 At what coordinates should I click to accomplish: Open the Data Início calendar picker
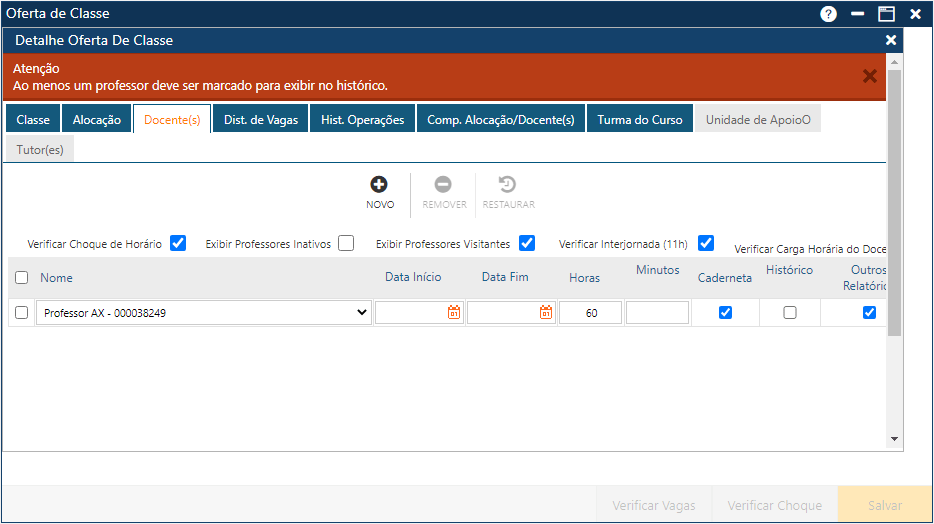tap(453, 313)
